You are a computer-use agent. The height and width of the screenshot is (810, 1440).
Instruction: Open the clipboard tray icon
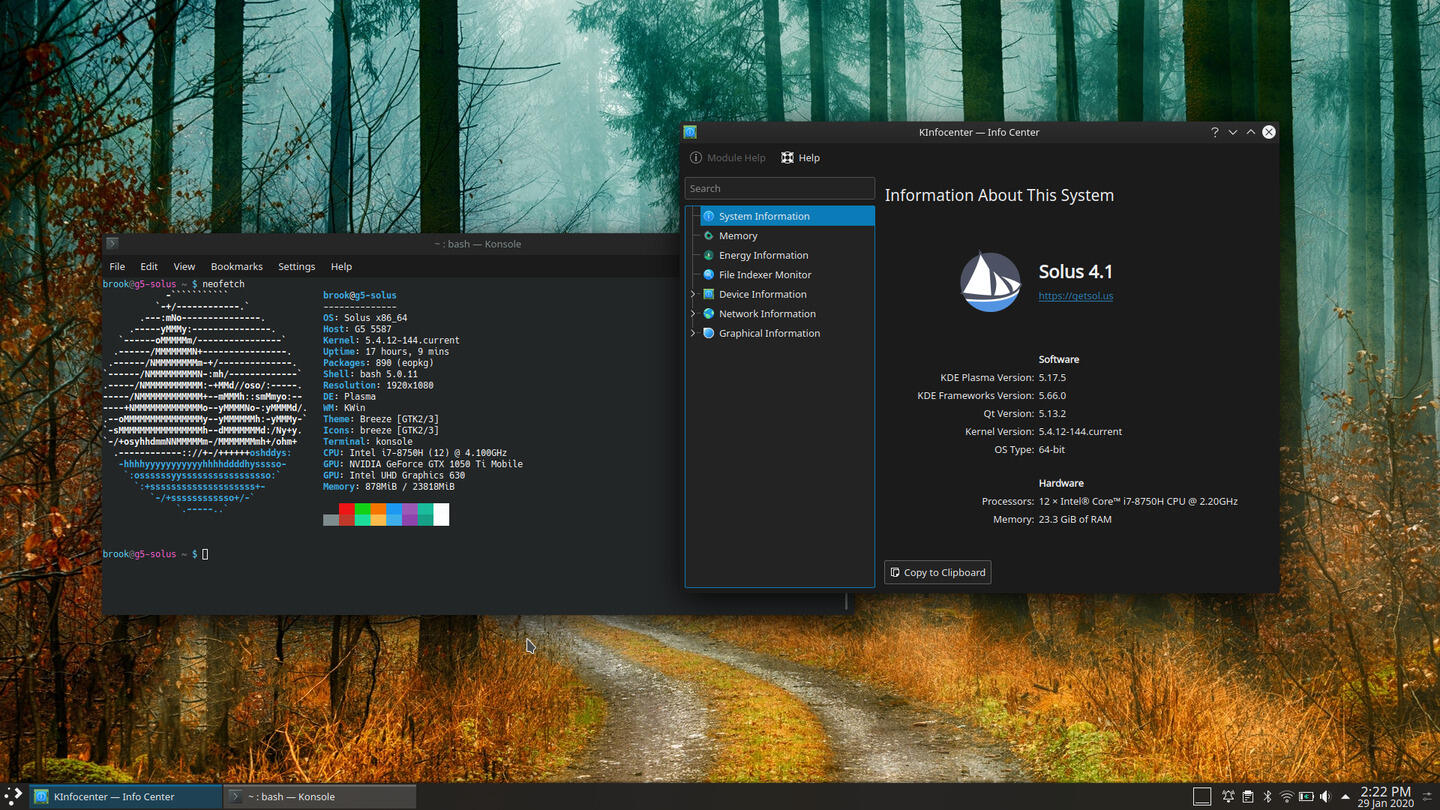(1248, 797)
